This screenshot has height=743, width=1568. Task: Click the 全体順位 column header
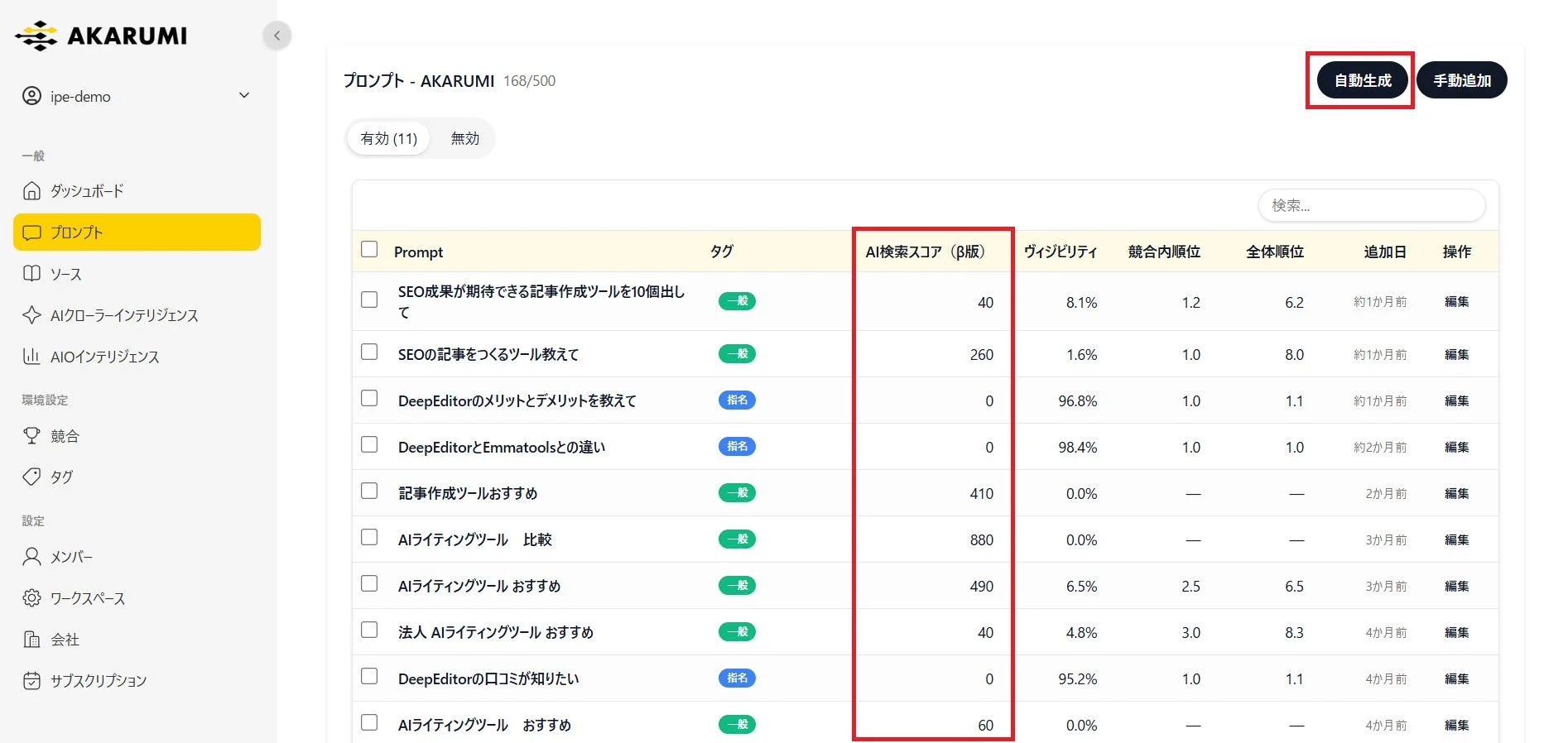click(1275, 252)
